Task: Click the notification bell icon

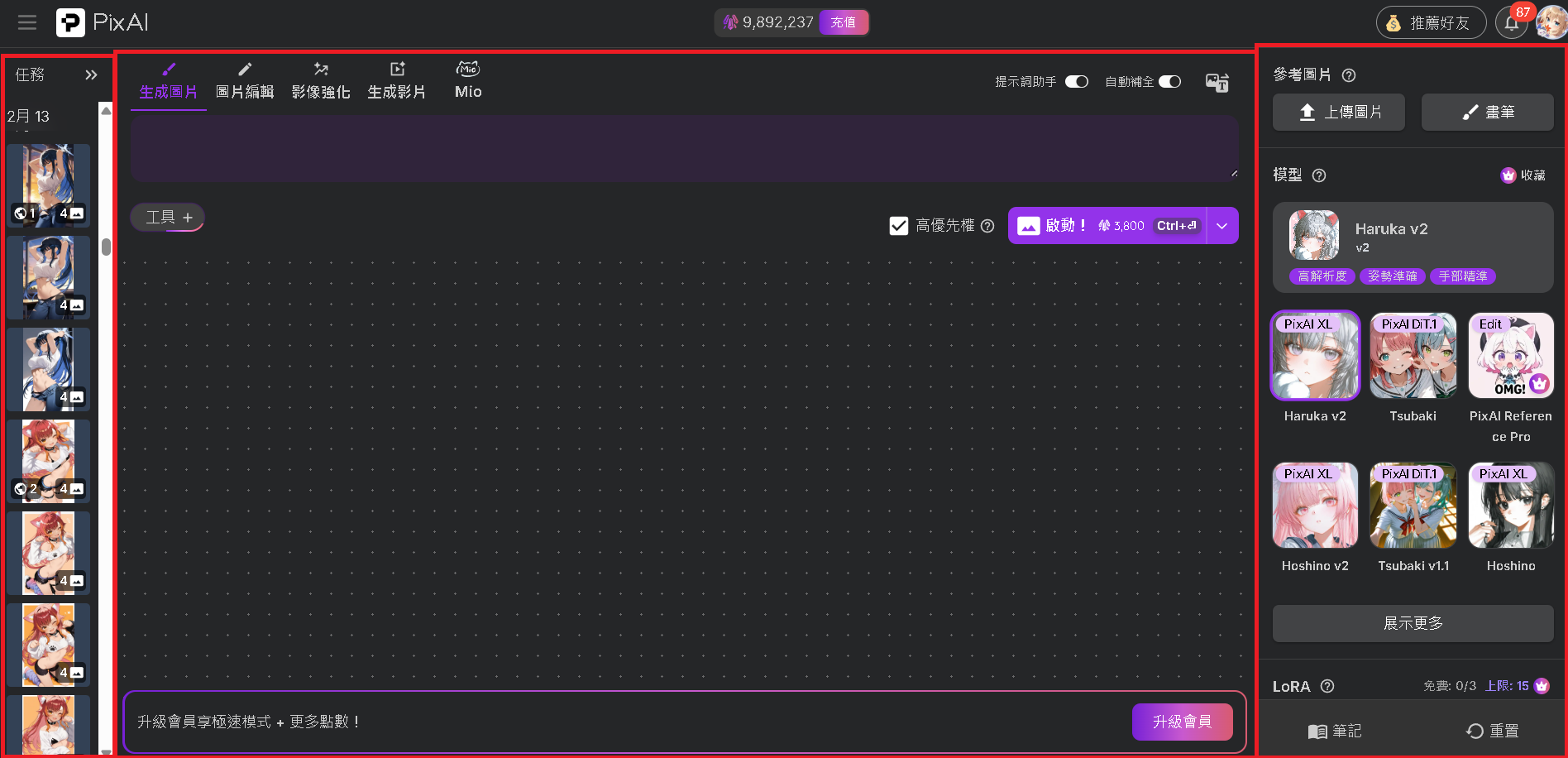Action: pyautogui.click(x=1511, y=23)
